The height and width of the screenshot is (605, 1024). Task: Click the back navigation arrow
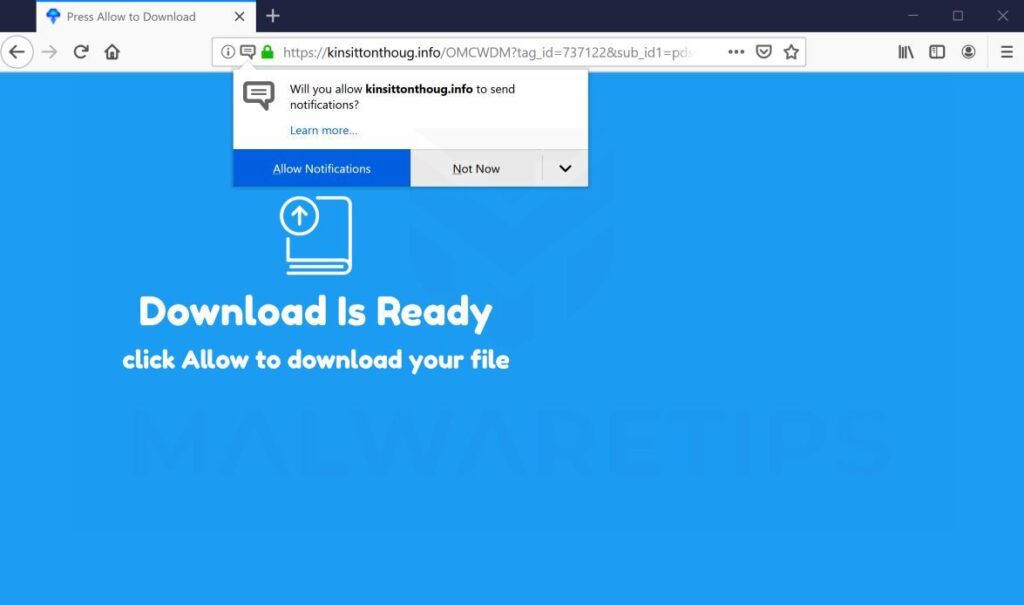pyautogui.click(x=17, y=51)
